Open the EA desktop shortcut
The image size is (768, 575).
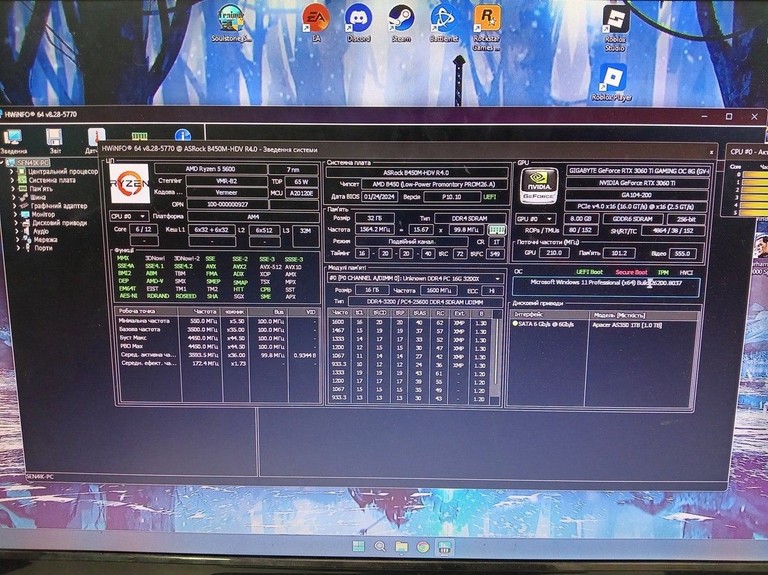[x=316, y=24]
